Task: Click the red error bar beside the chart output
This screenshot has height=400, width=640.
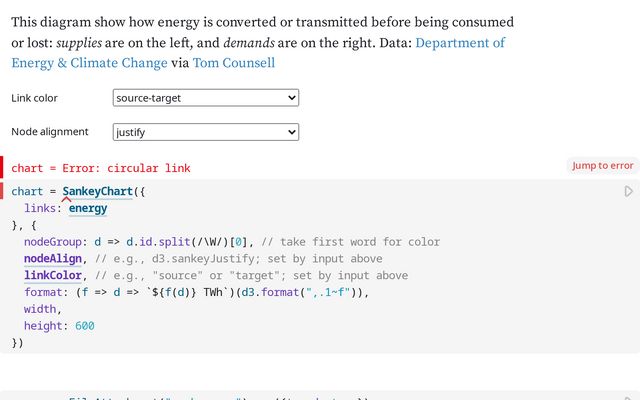Action: 2,168
